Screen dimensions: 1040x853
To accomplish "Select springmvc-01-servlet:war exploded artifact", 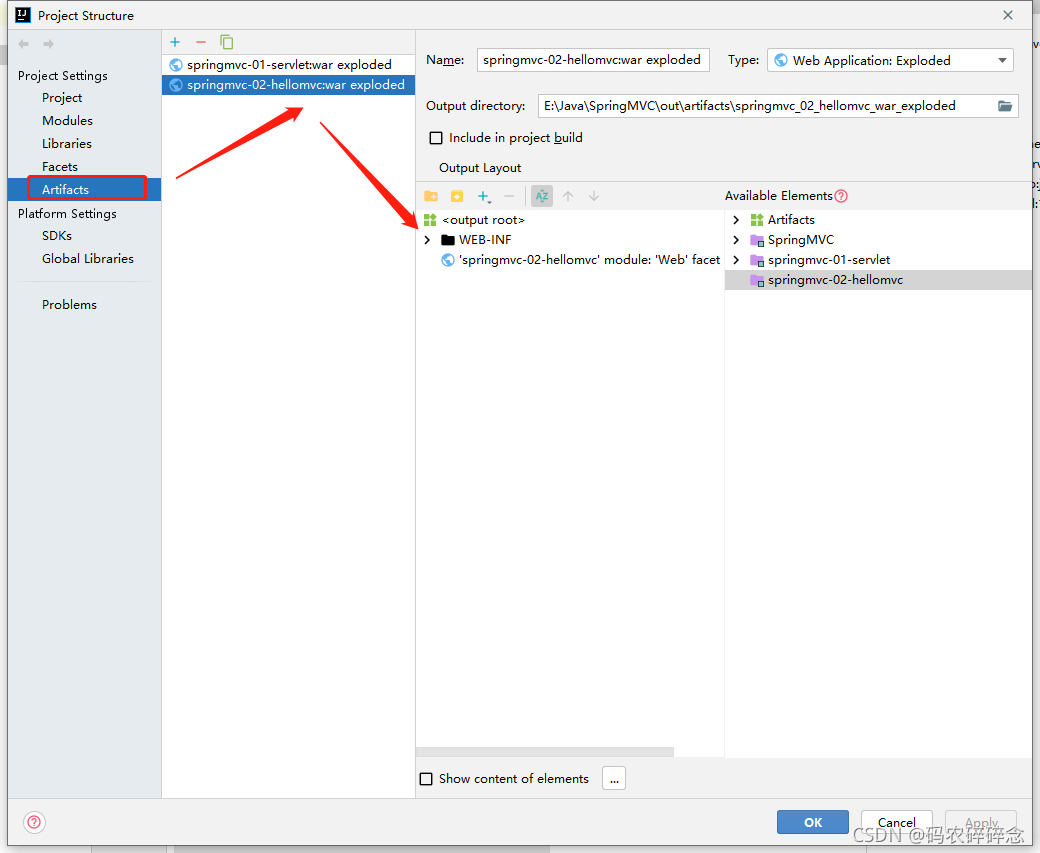I will [x=289, y=64].
